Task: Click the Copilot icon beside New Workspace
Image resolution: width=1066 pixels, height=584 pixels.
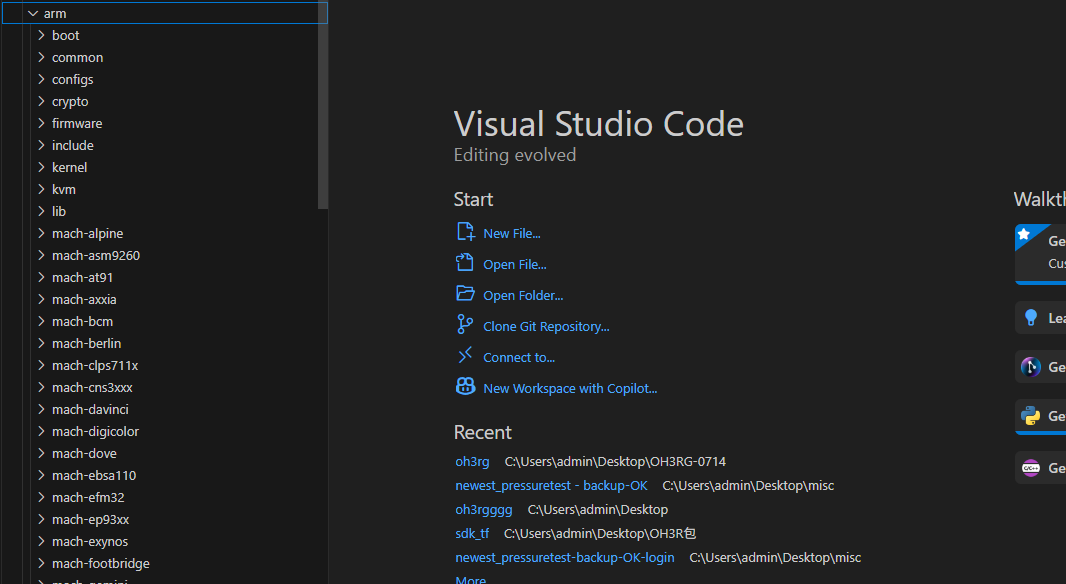Action: (465, 387)
